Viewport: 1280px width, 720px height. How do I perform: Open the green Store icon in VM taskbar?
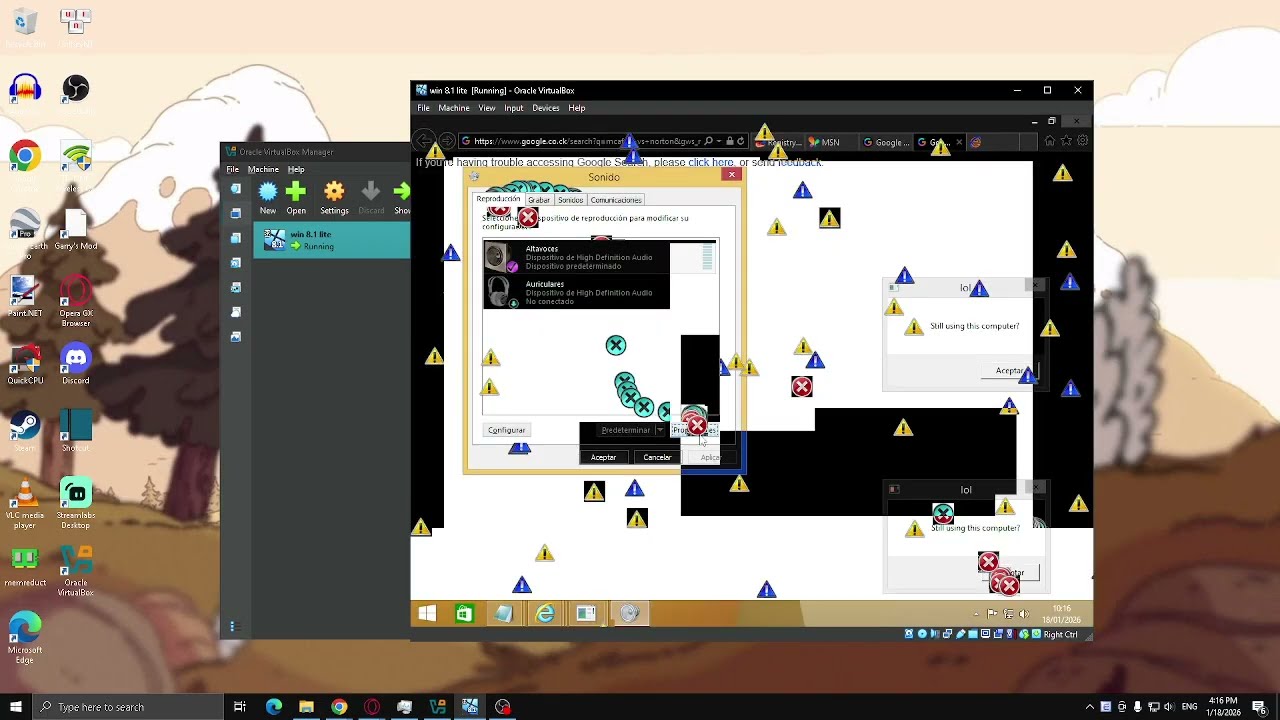click(464, 613)
